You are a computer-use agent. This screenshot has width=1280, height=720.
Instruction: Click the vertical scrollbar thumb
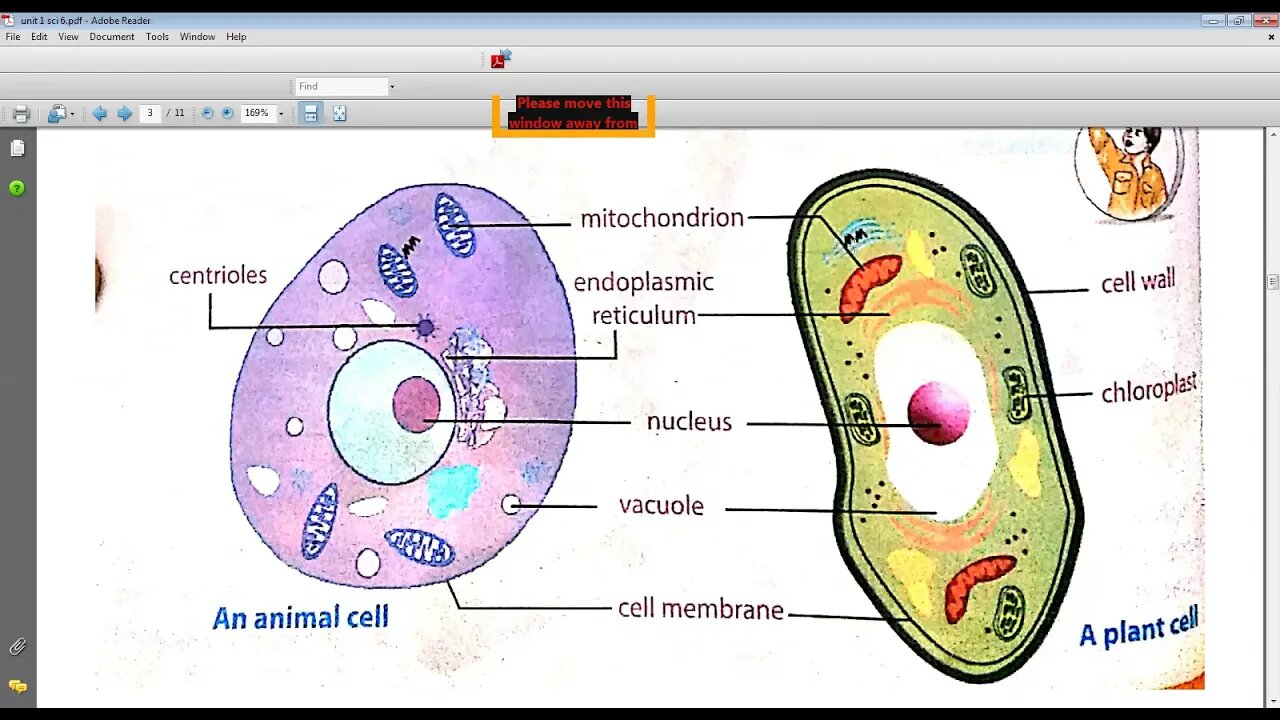1273,282
